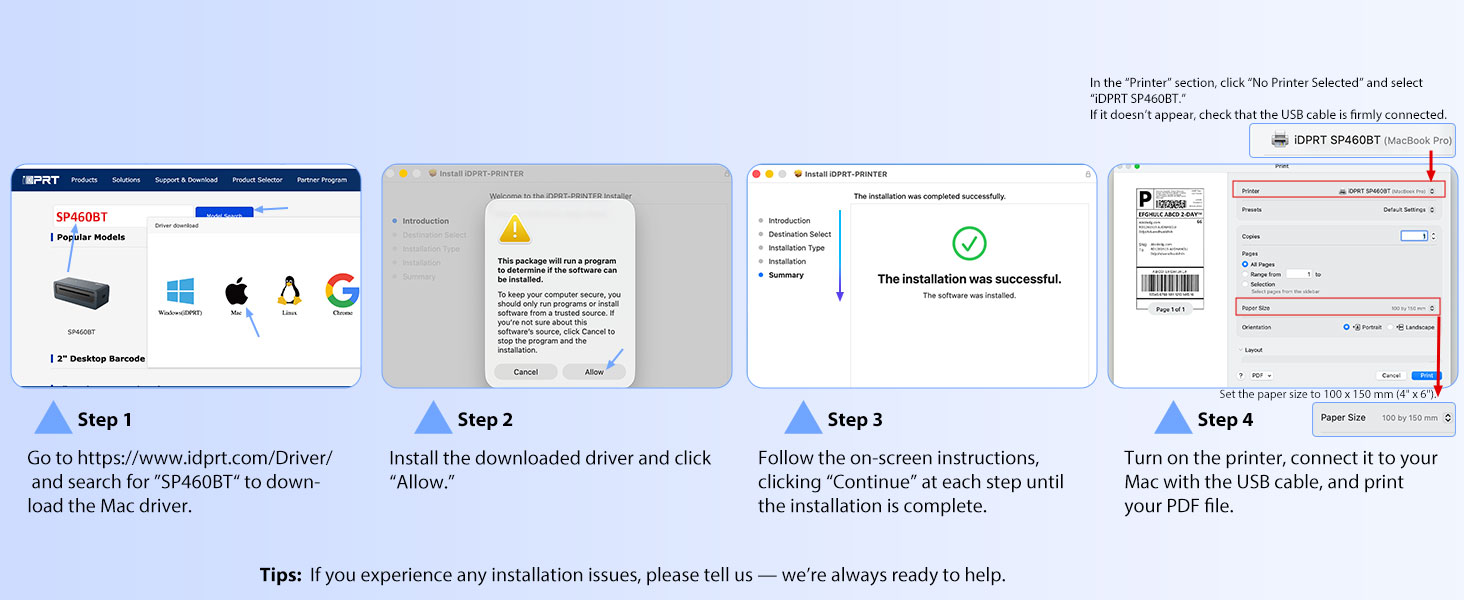The height and width of the screenshot is (600, 1464).
Task: Click the SP460BT printer product thumbnail
Action: coord(81,295)
